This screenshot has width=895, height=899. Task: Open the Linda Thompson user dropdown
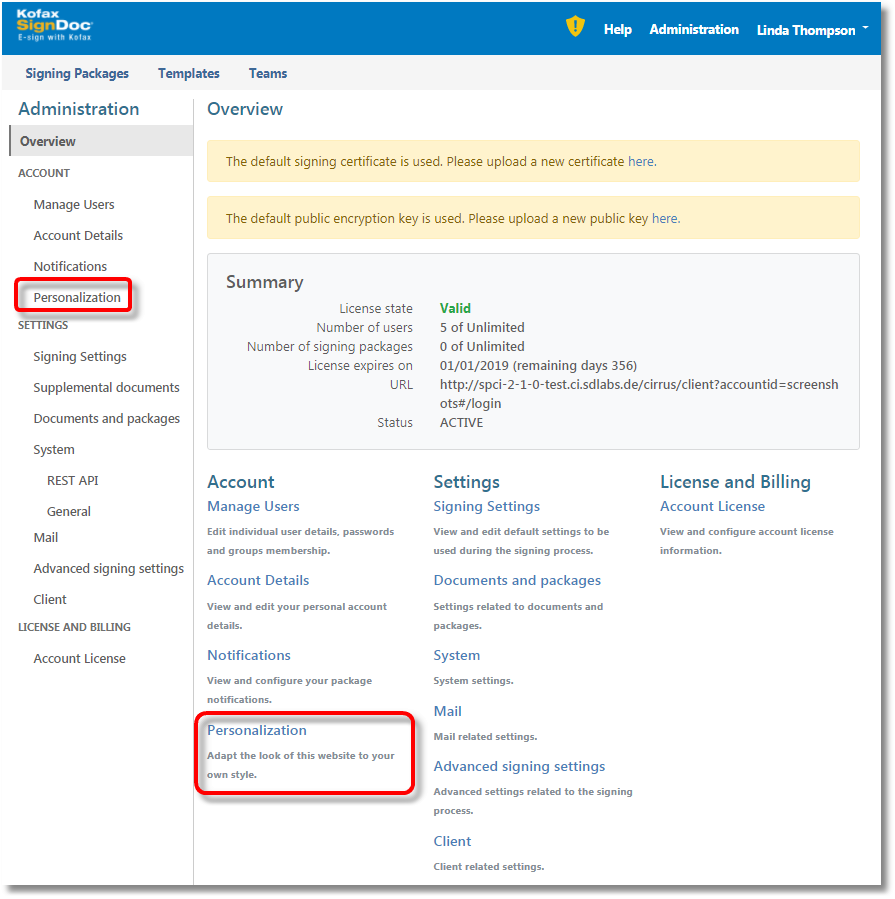point(812,30)
